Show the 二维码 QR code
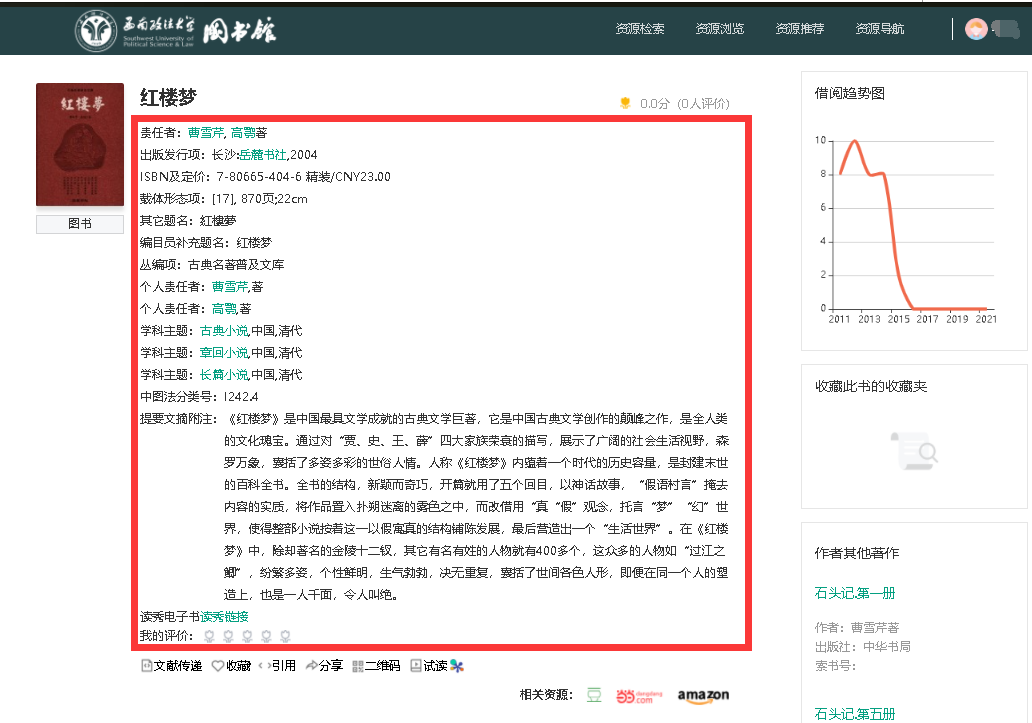This screenshot has height=723, width=1032. 358,666
